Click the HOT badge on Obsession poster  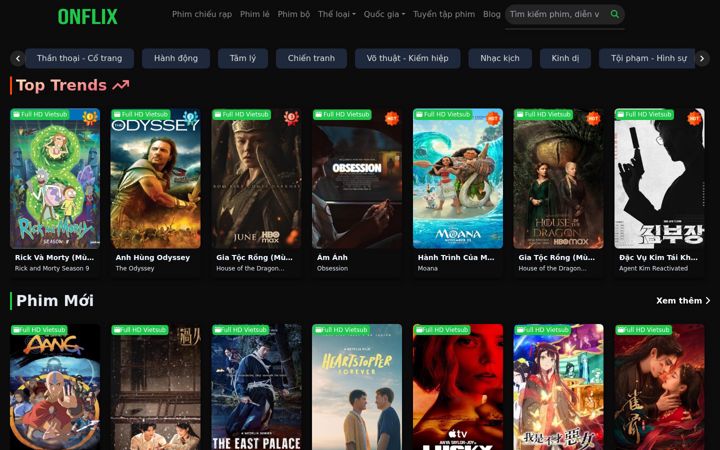[x=392, y=118]
